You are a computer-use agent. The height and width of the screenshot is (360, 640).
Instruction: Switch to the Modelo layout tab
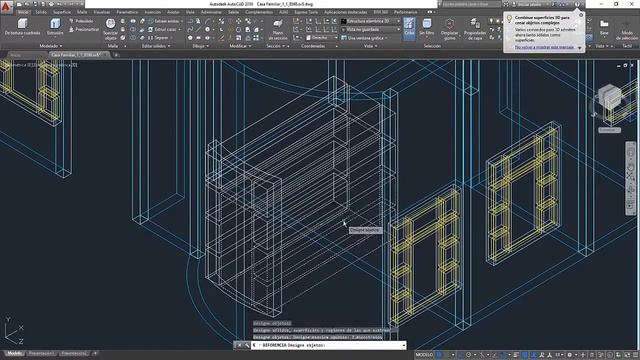15,353
